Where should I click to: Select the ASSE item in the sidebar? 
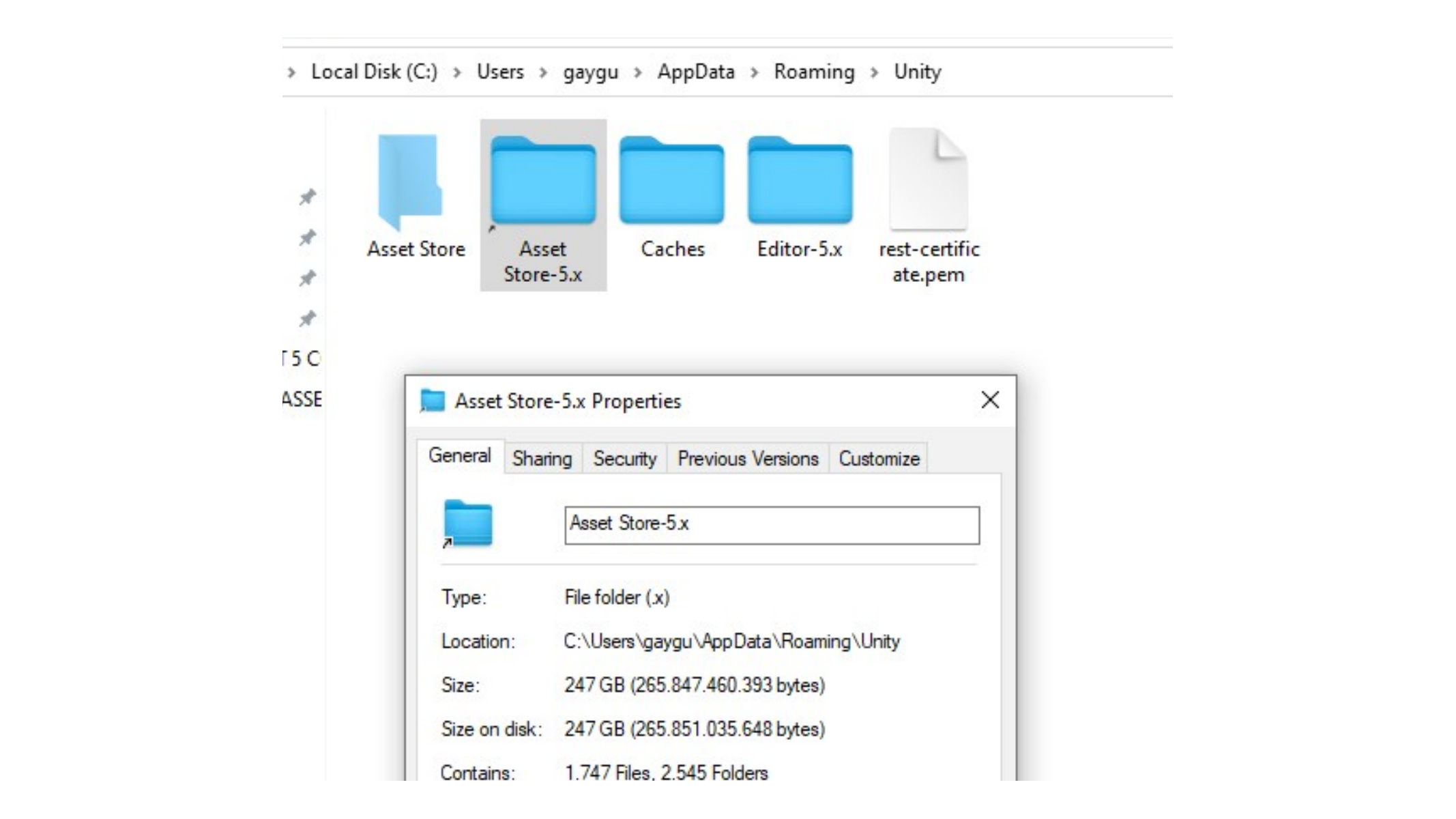pyautogui.click(x=302, y=399)
